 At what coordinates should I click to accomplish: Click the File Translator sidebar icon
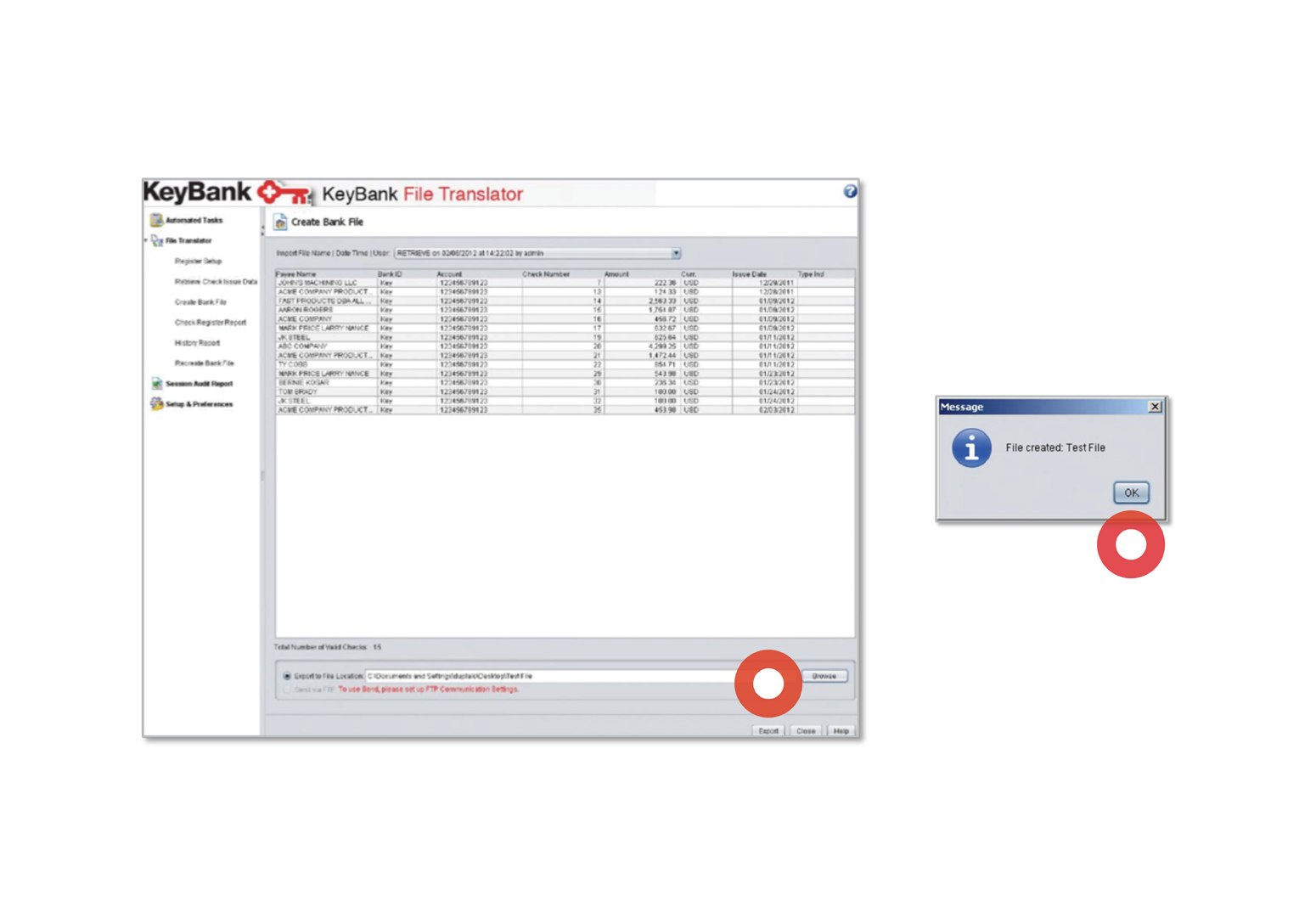(157, 241)
